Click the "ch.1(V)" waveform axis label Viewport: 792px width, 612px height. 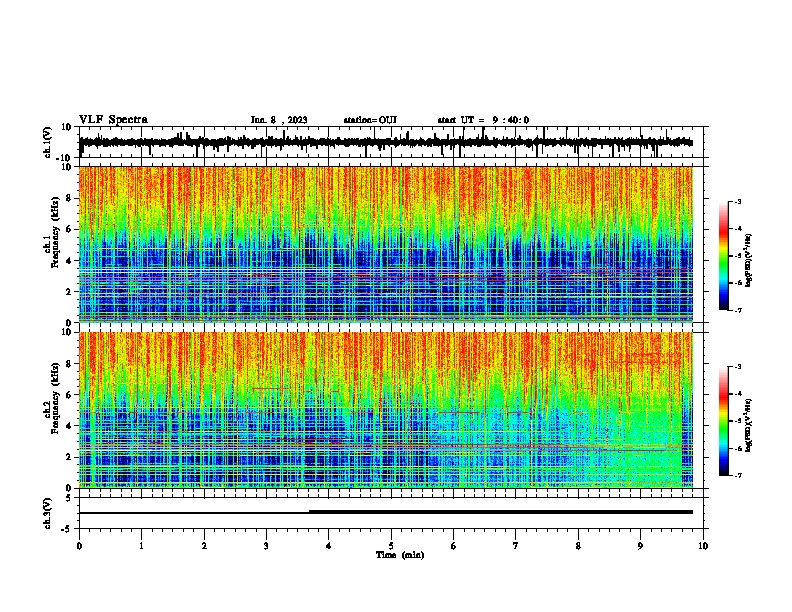(x=48, y=142)
